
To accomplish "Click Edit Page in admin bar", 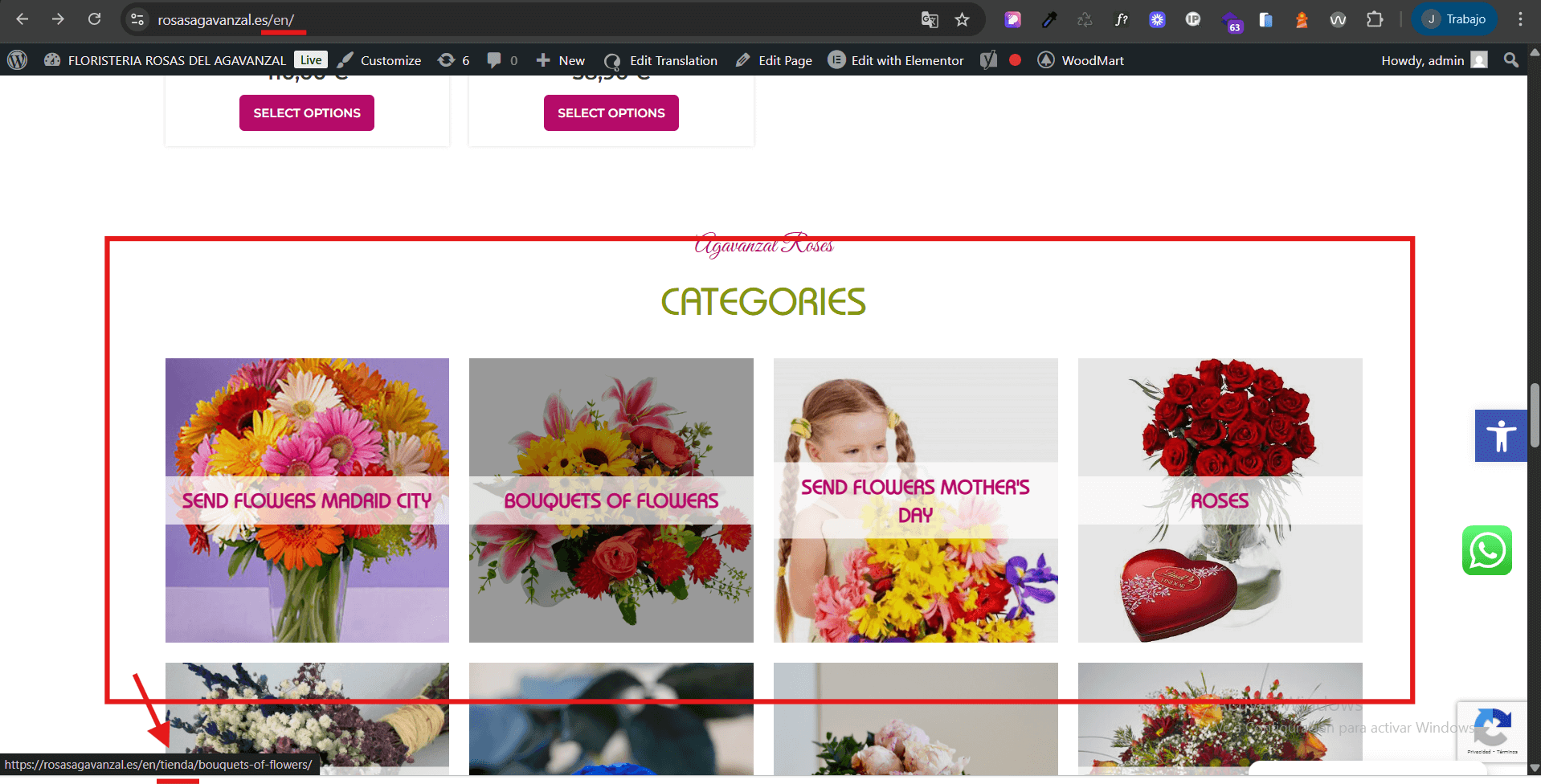I will point(774,60).
